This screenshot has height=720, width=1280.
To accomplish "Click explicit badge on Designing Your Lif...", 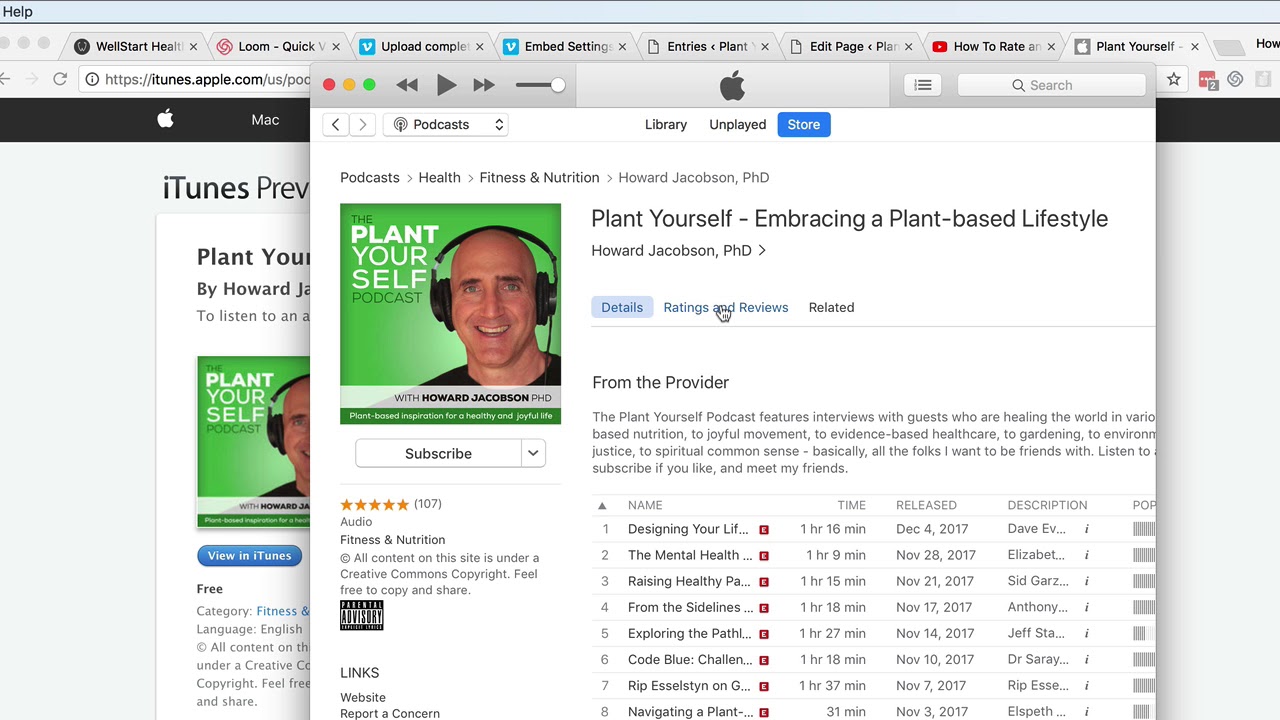I will coord(764,530).
